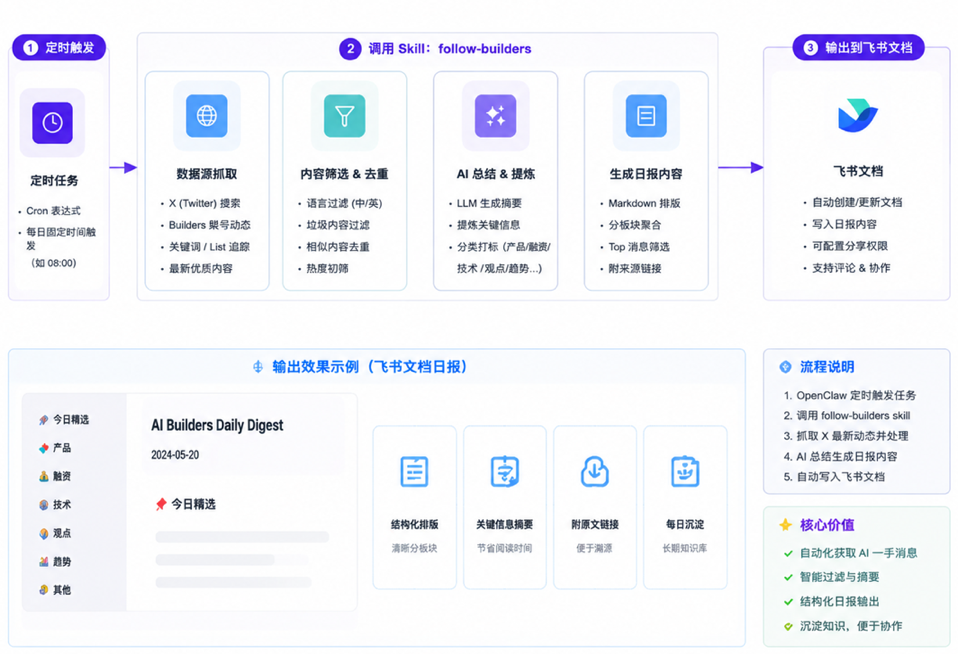This screenshot has width=958, height=654.
Task: Select the 技术 sidebar label
Action: (x=62, y=504)
